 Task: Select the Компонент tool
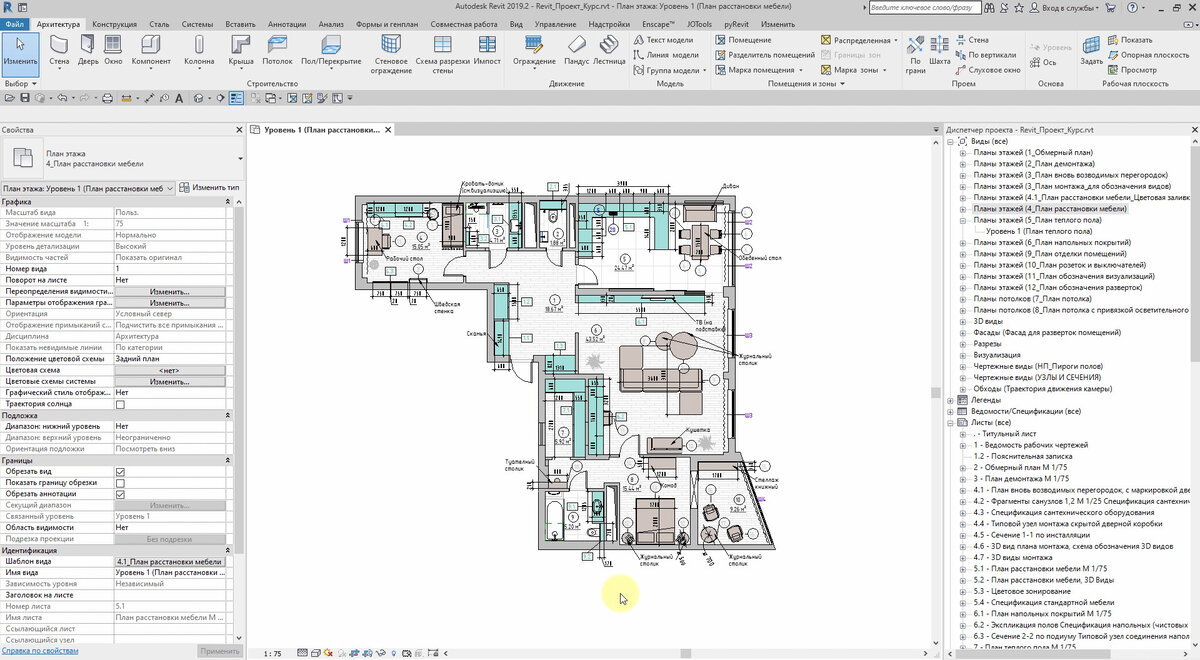click(151, 52)
